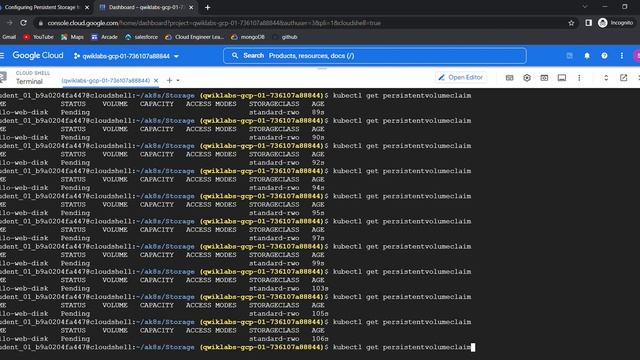Viewport: 640px width, 360px height.
Task: Open the Google Cloud navigation hamburger menu
Action: (2, 56)
